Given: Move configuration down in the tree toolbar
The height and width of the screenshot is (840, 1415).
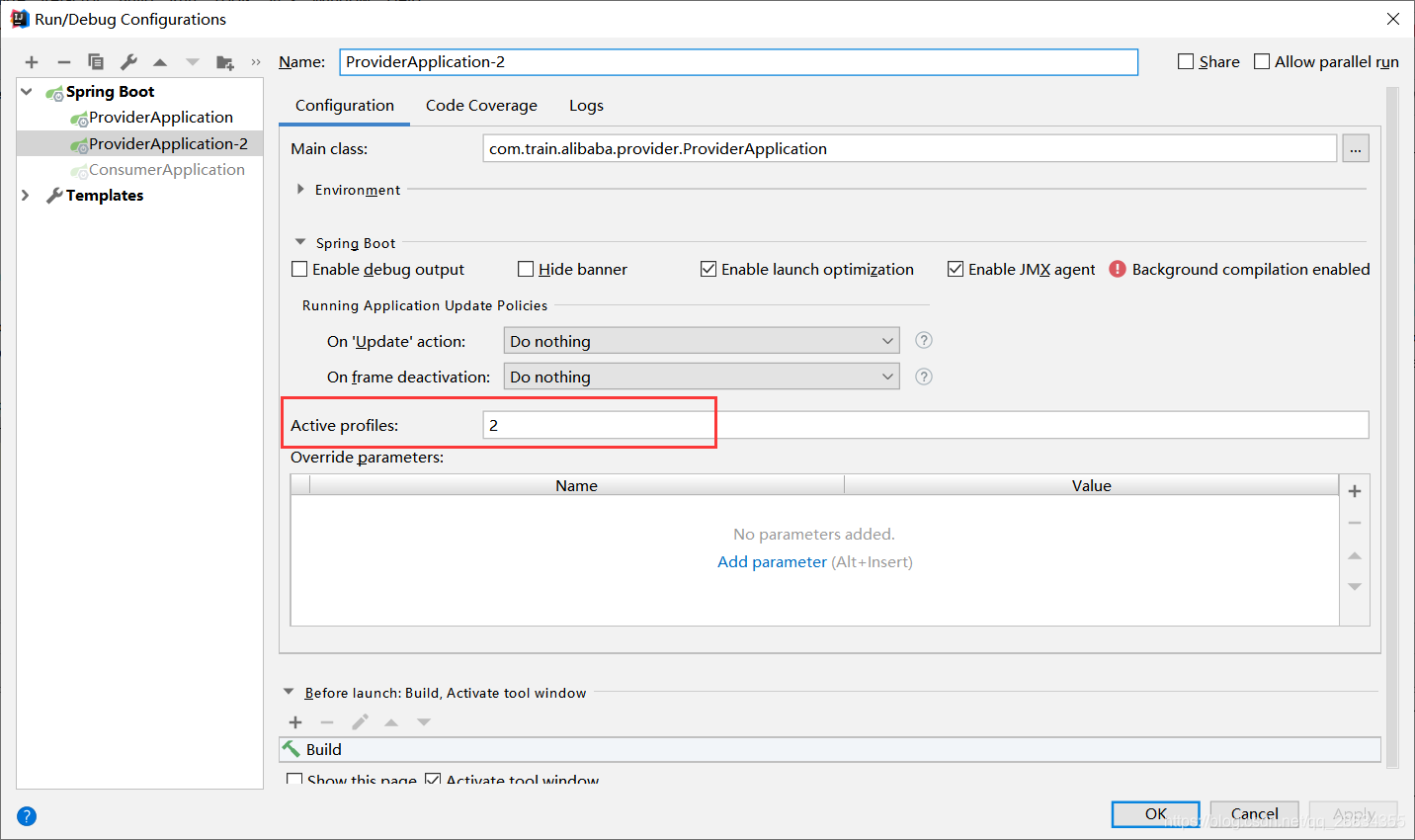Looking at the screenshot, I should (193, 62).
